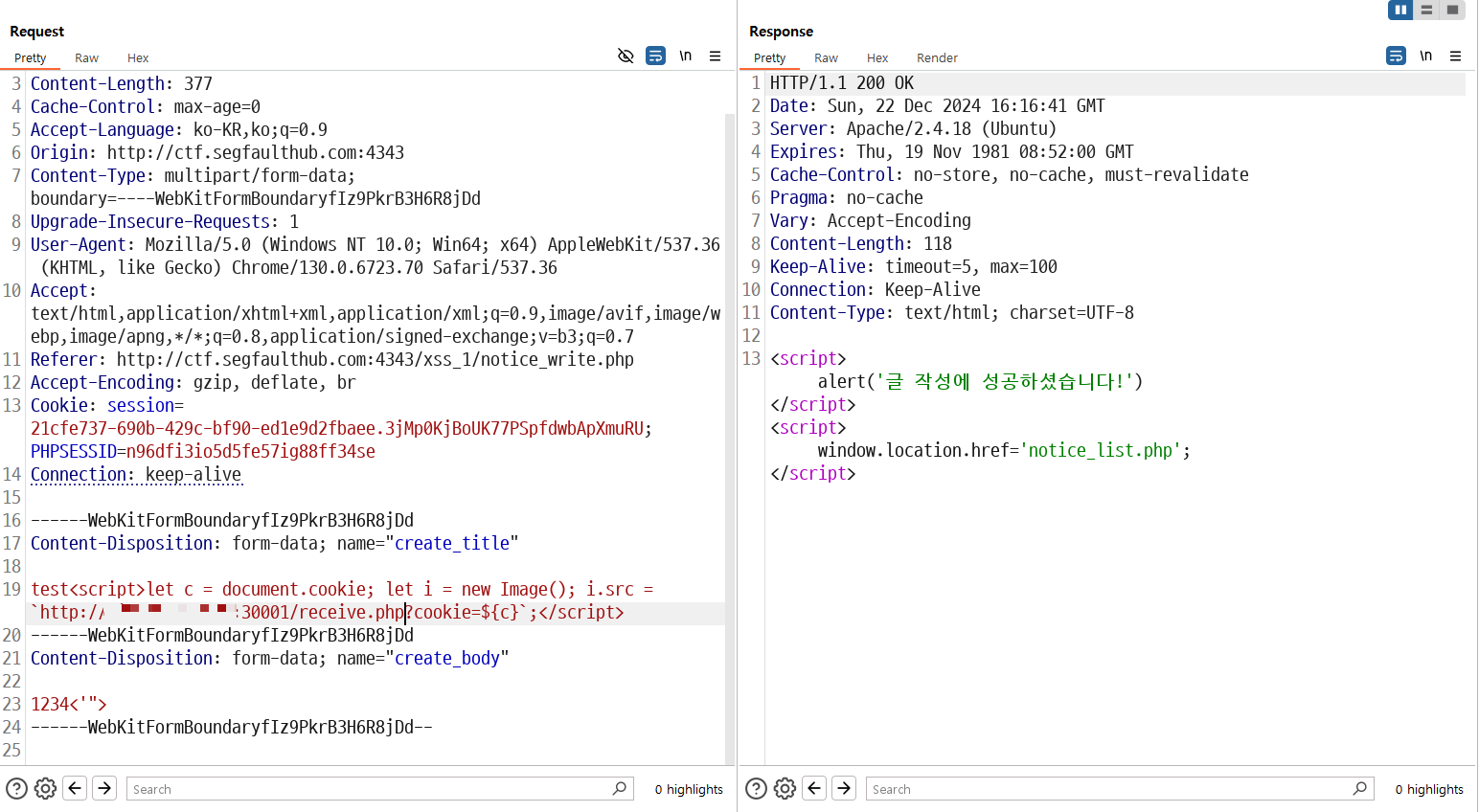Viewport: 1479px width, 812px height.
Task: Click 'Content-Length: 118' response line
Action: 861,244
